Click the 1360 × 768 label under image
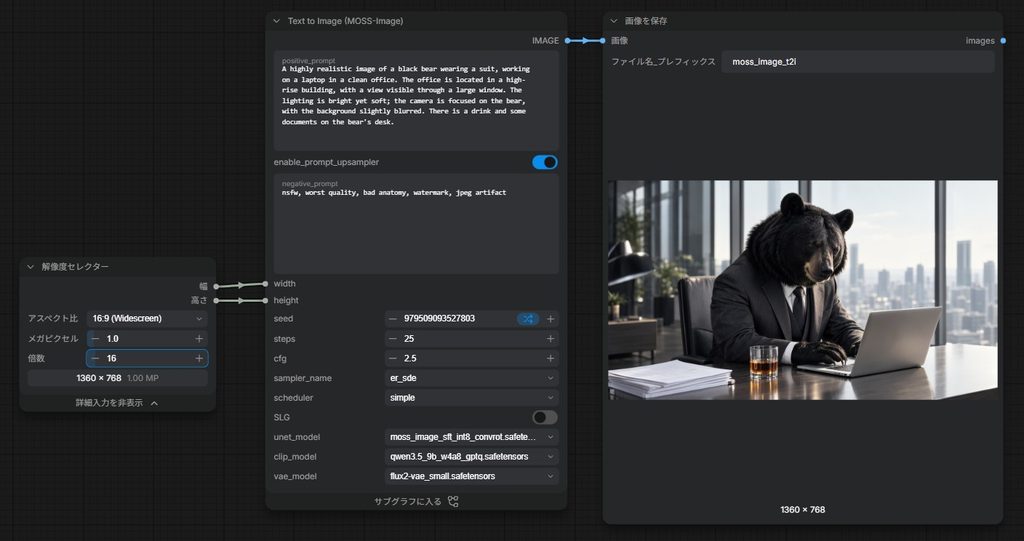1024x541 pixels. click(x=803, y=510)
